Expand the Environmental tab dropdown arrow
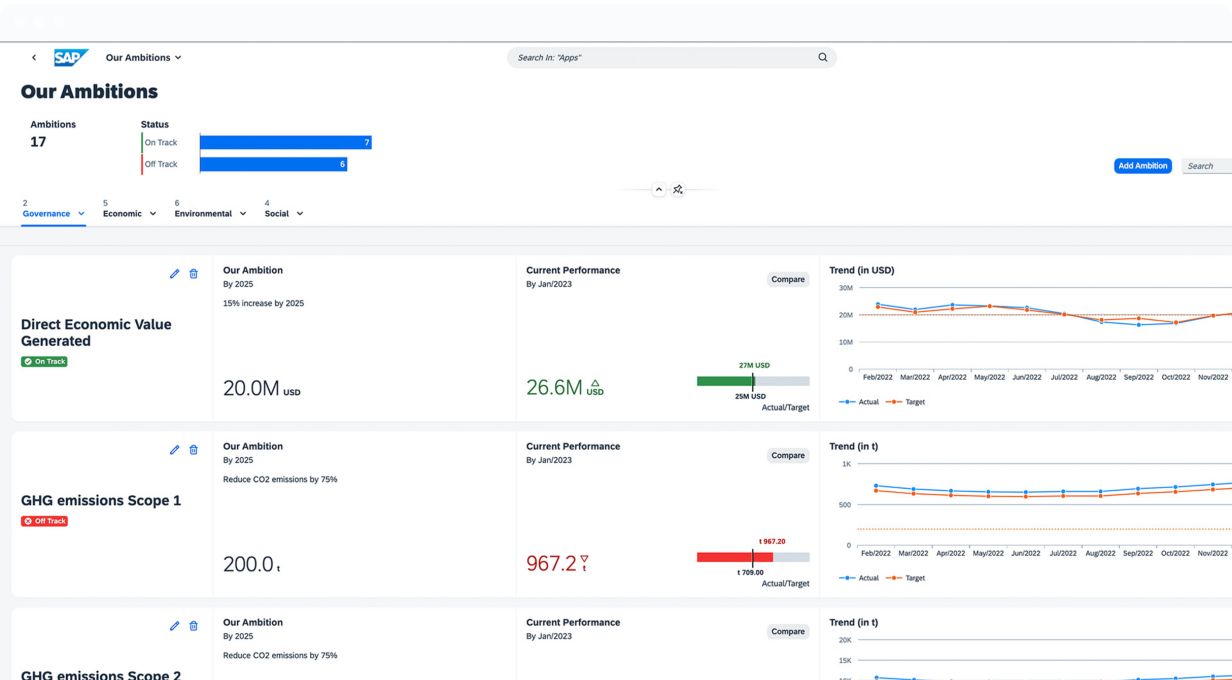This screenshot has height=680, width=1232. (x=242, y=214)
